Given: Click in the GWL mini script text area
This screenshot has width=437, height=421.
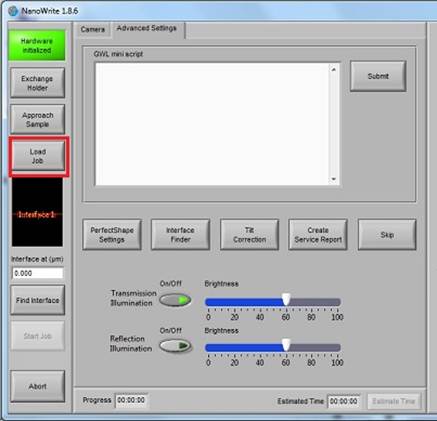Looking at the screenshot, I should [213, 124].
